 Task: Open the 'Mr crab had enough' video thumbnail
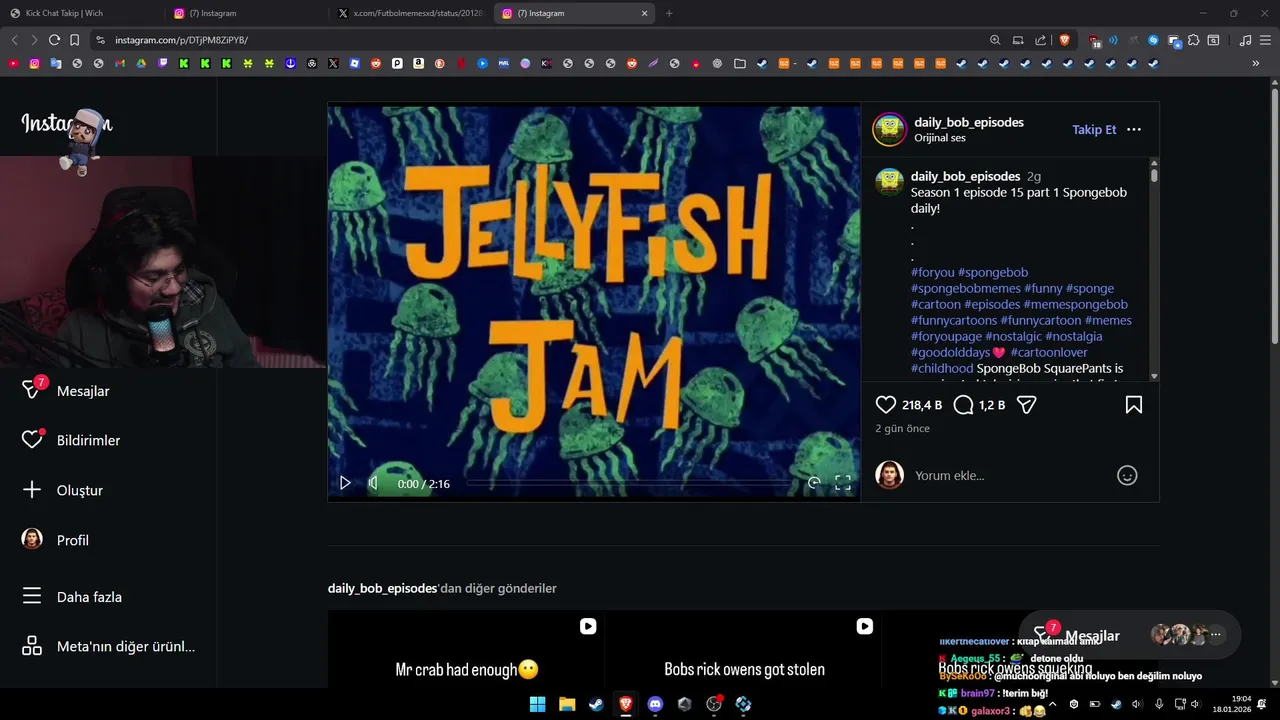pos(466,650)
